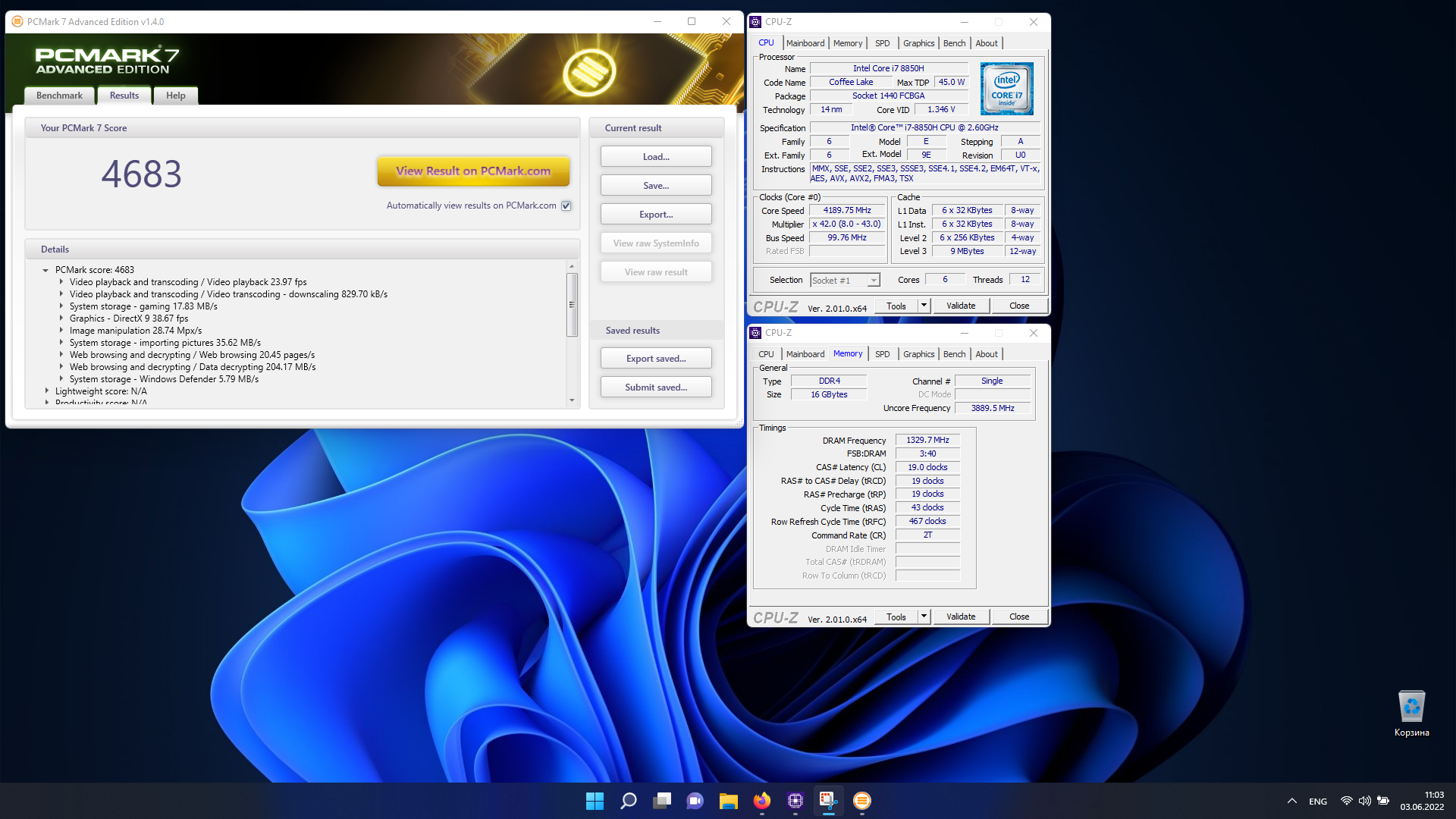This screenshot has width=1456, height=819.
Task: Click the Core Speed 4189.75 MHz field
Action: pos(847,211)
